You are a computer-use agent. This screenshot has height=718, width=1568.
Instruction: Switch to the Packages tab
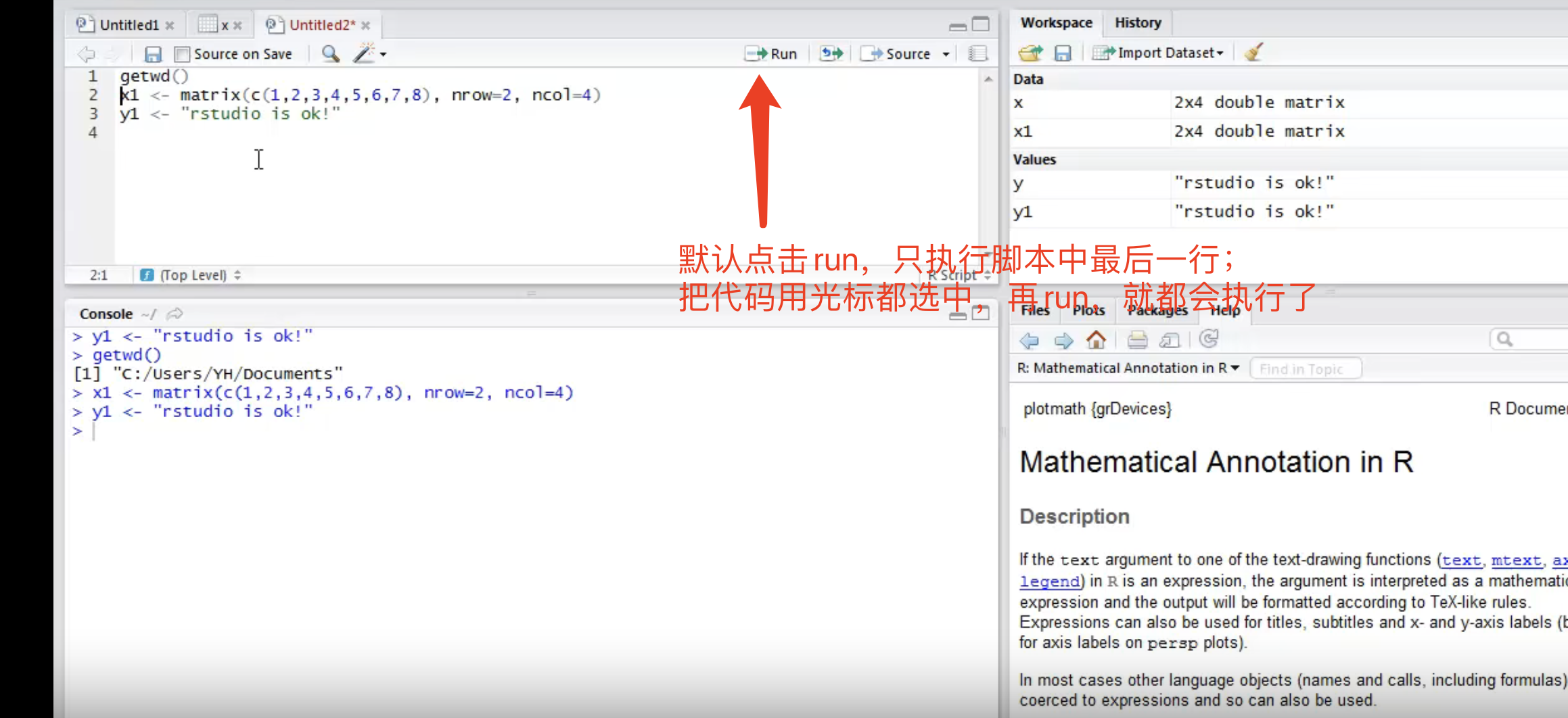click(x=1157, y=311)
